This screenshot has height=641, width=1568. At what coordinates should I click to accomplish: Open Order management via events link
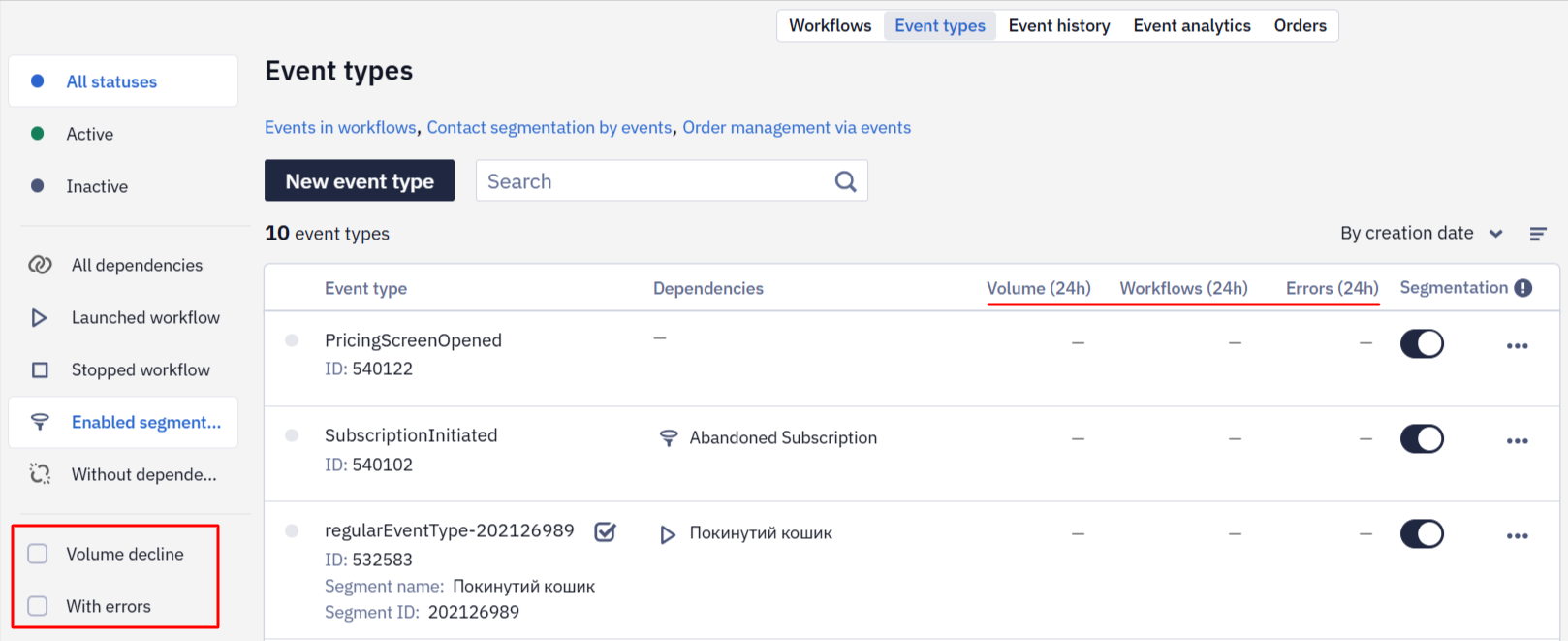(797, 127)
